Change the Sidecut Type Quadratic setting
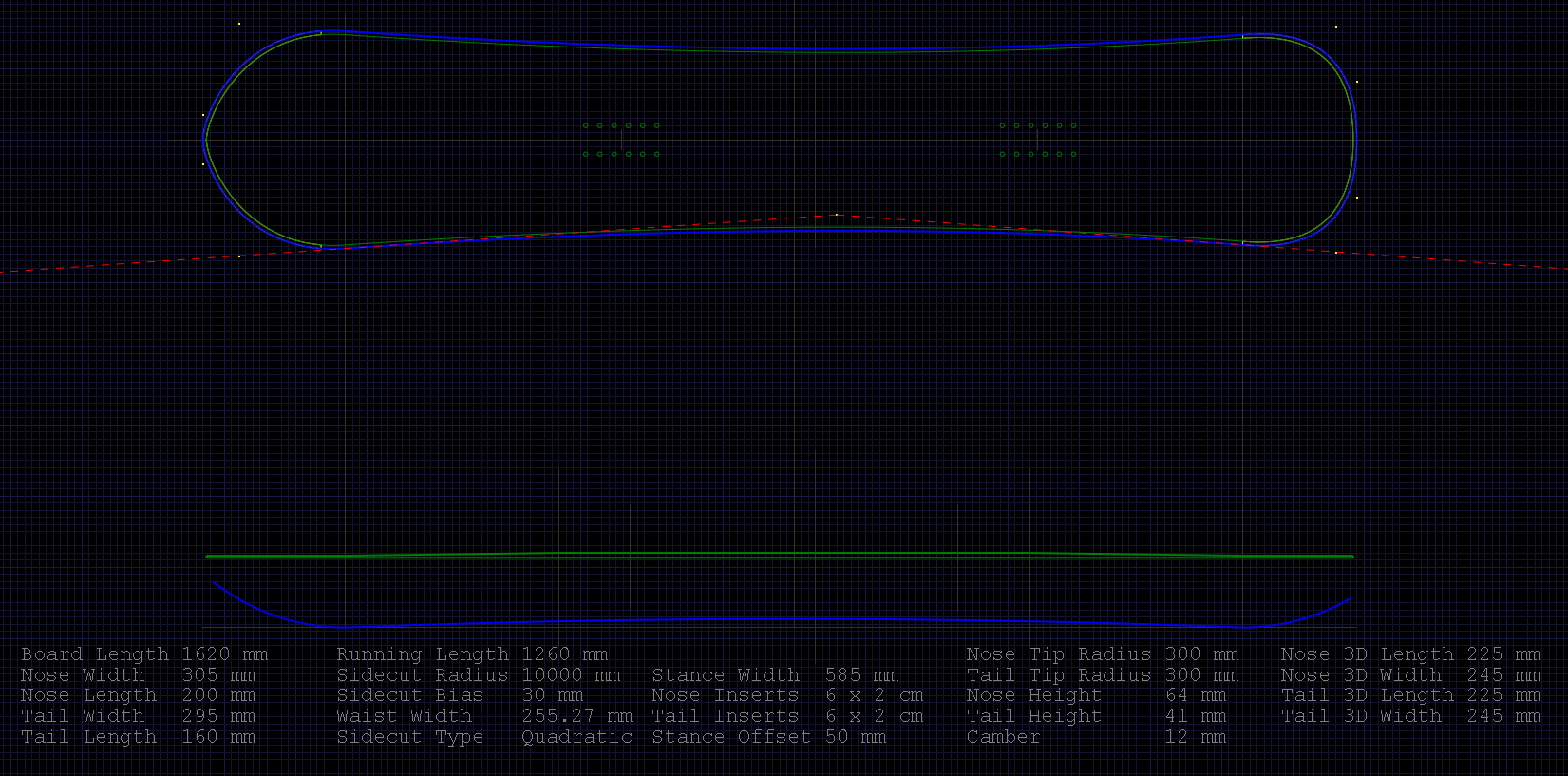 pyautogui.click(x=576, y=737)
